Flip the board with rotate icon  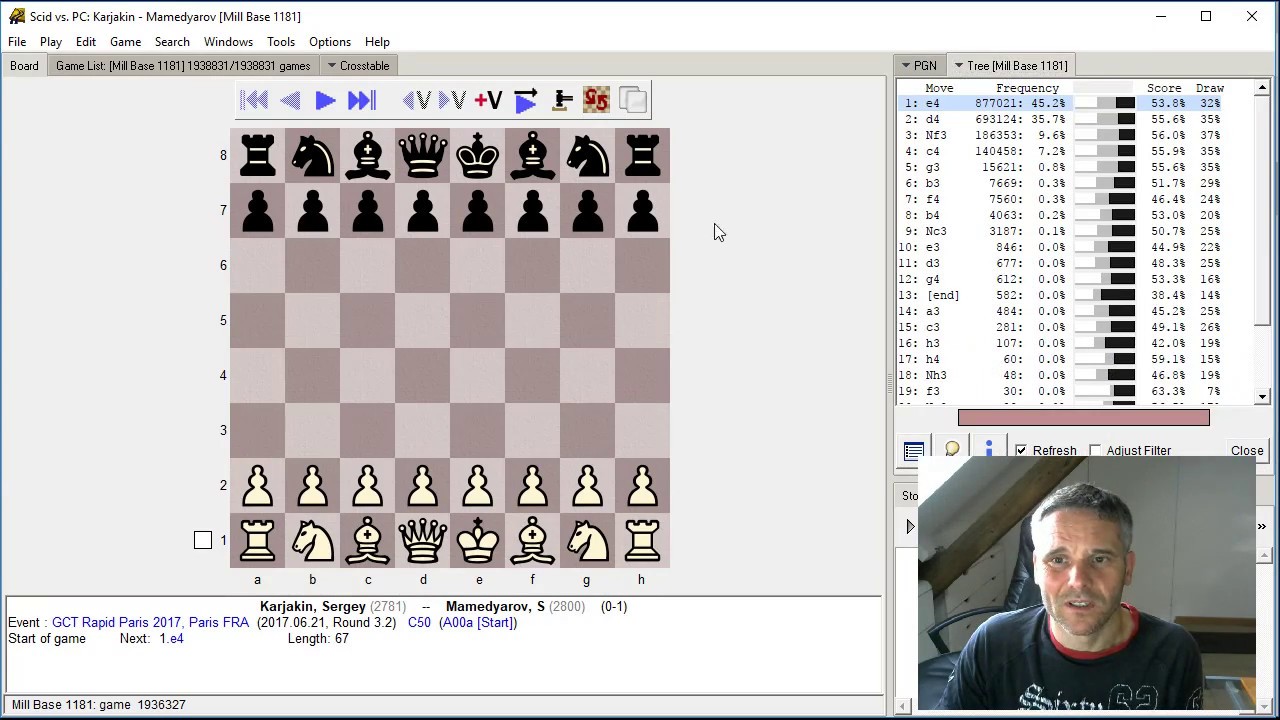[597, 100]
